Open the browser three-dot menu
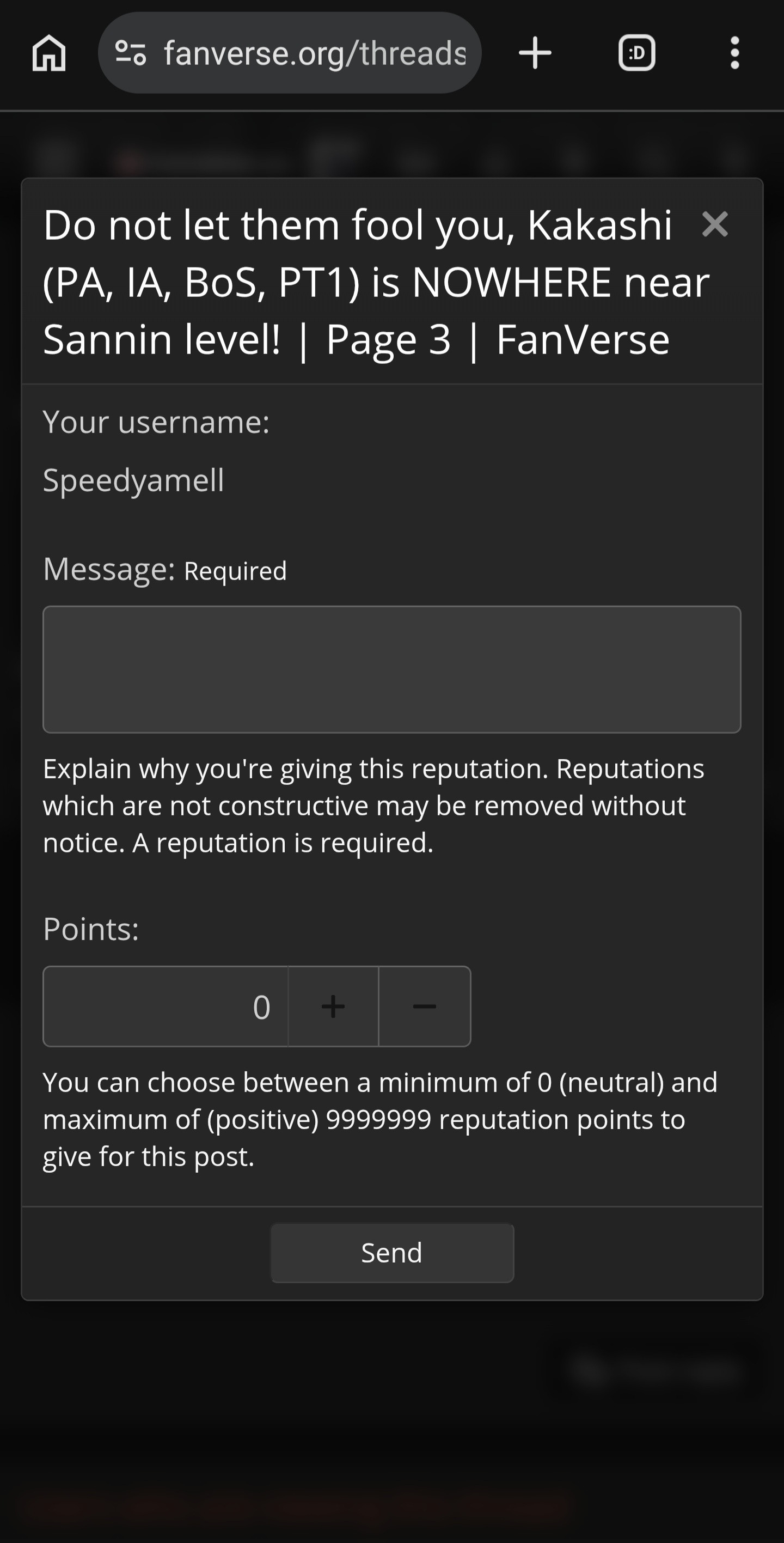Image resolution: width=784 pixels, height=1543 pixels. 735,53
